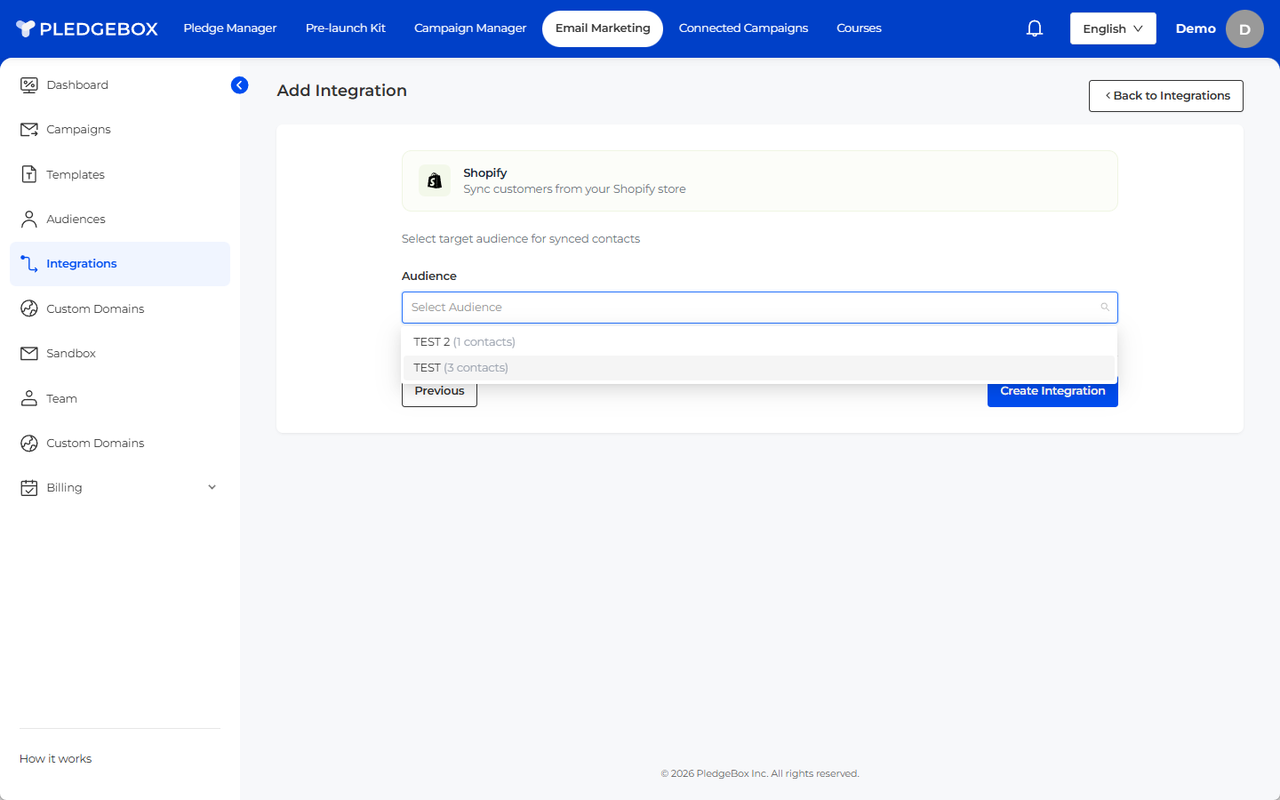
Task: Click the Select Audience search field
Action: click(750, 307)
